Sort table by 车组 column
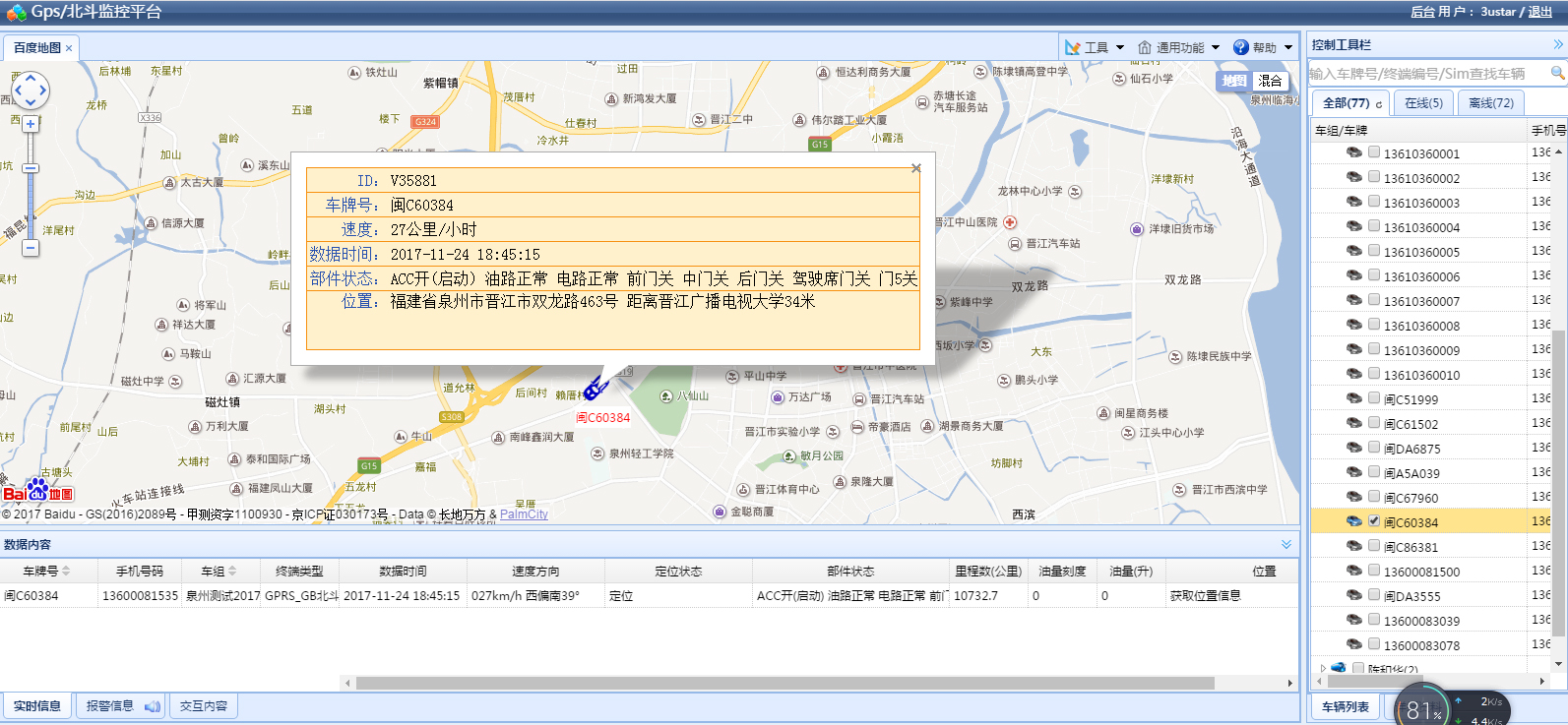This screenshot has height=725, width=1568. (x=219, y=571)
